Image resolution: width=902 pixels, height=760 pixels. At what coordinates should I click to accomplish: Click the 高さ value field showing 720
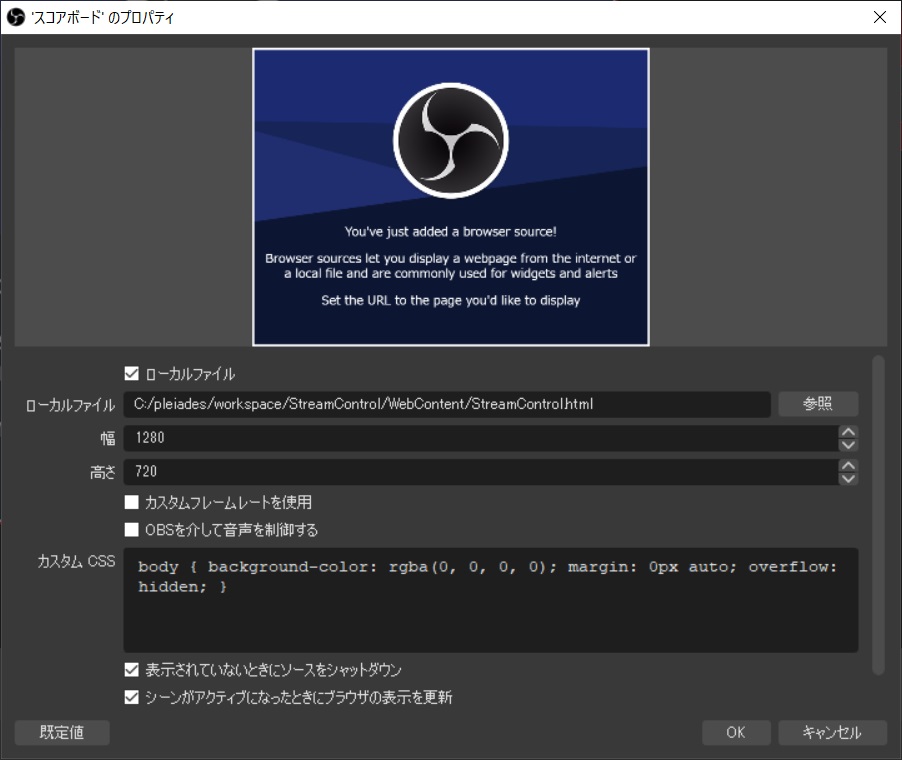pyautogui.click(x=481, y=472)
